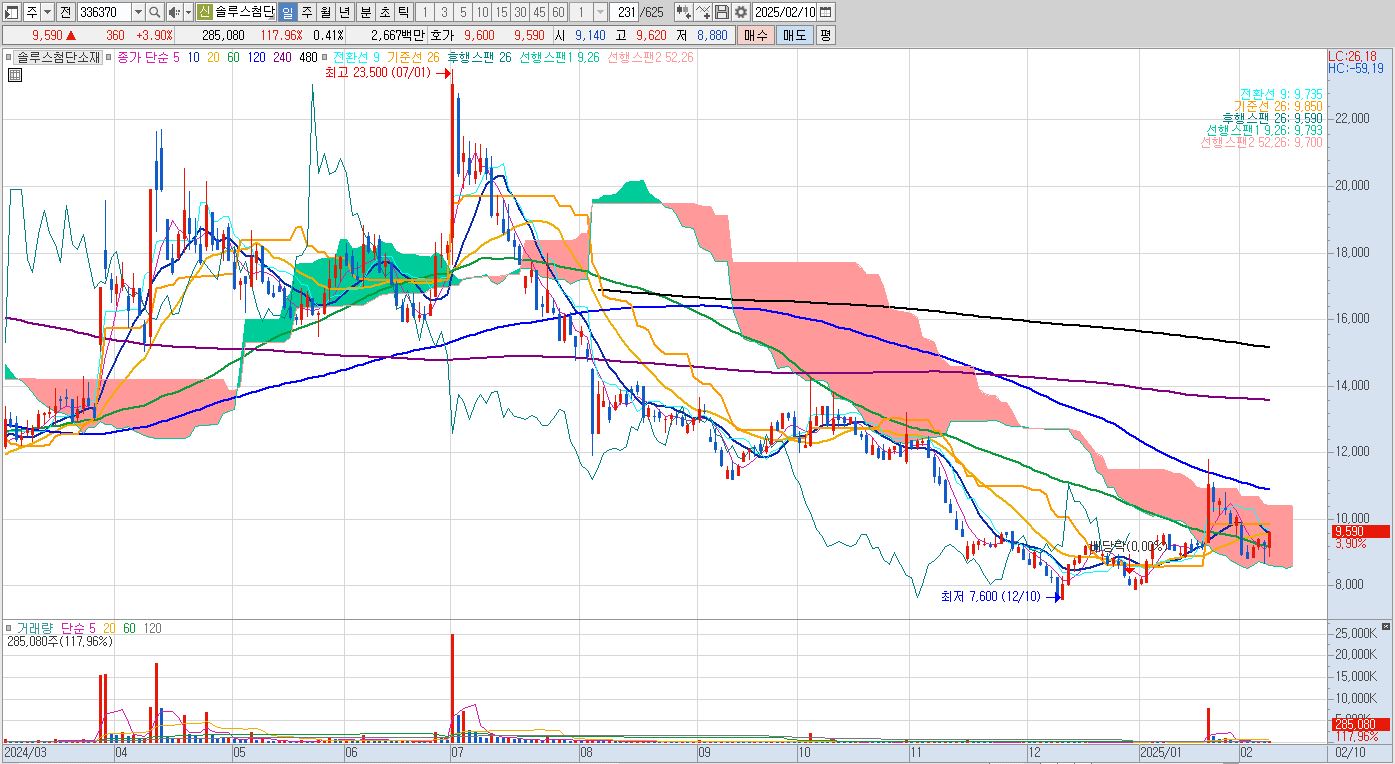Viewport: 1395px width, 764px height.
Task: Select the 60 interval preset button
Action: [558, 12]
